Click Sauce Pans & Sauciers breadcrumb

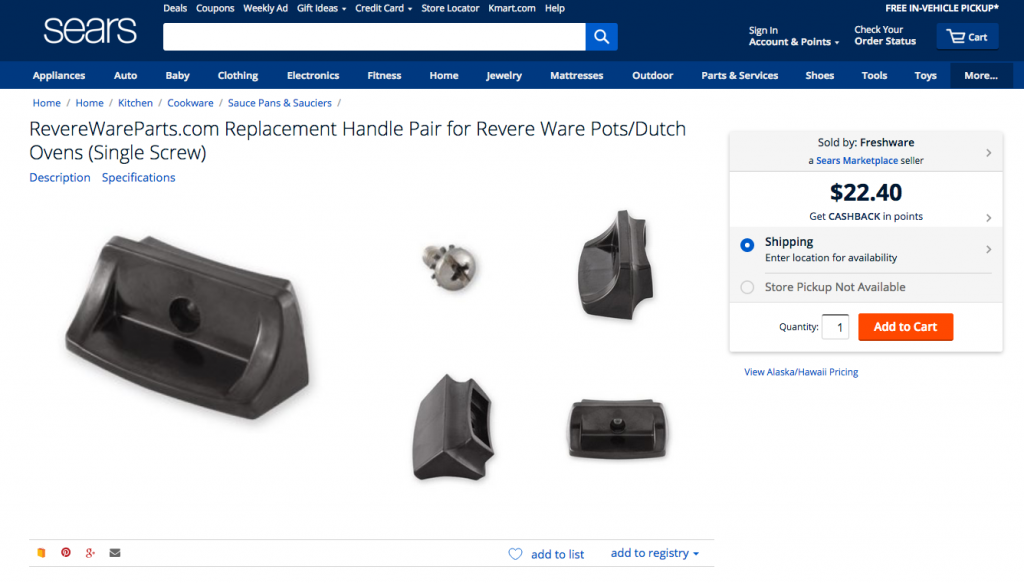[x=280, y=103]
